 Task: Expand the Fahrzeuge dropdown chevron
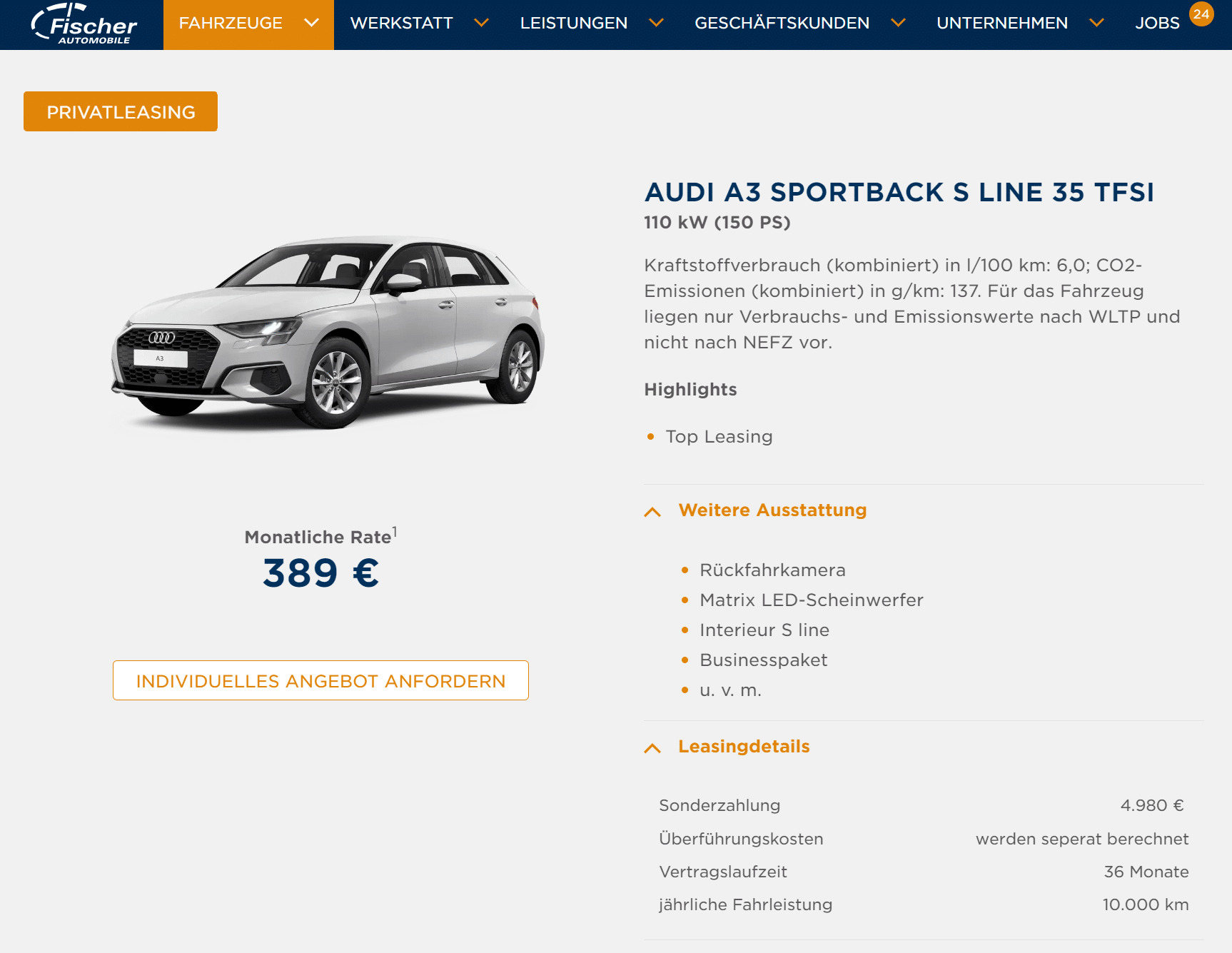pyautogui.click(x=311, y=23)
